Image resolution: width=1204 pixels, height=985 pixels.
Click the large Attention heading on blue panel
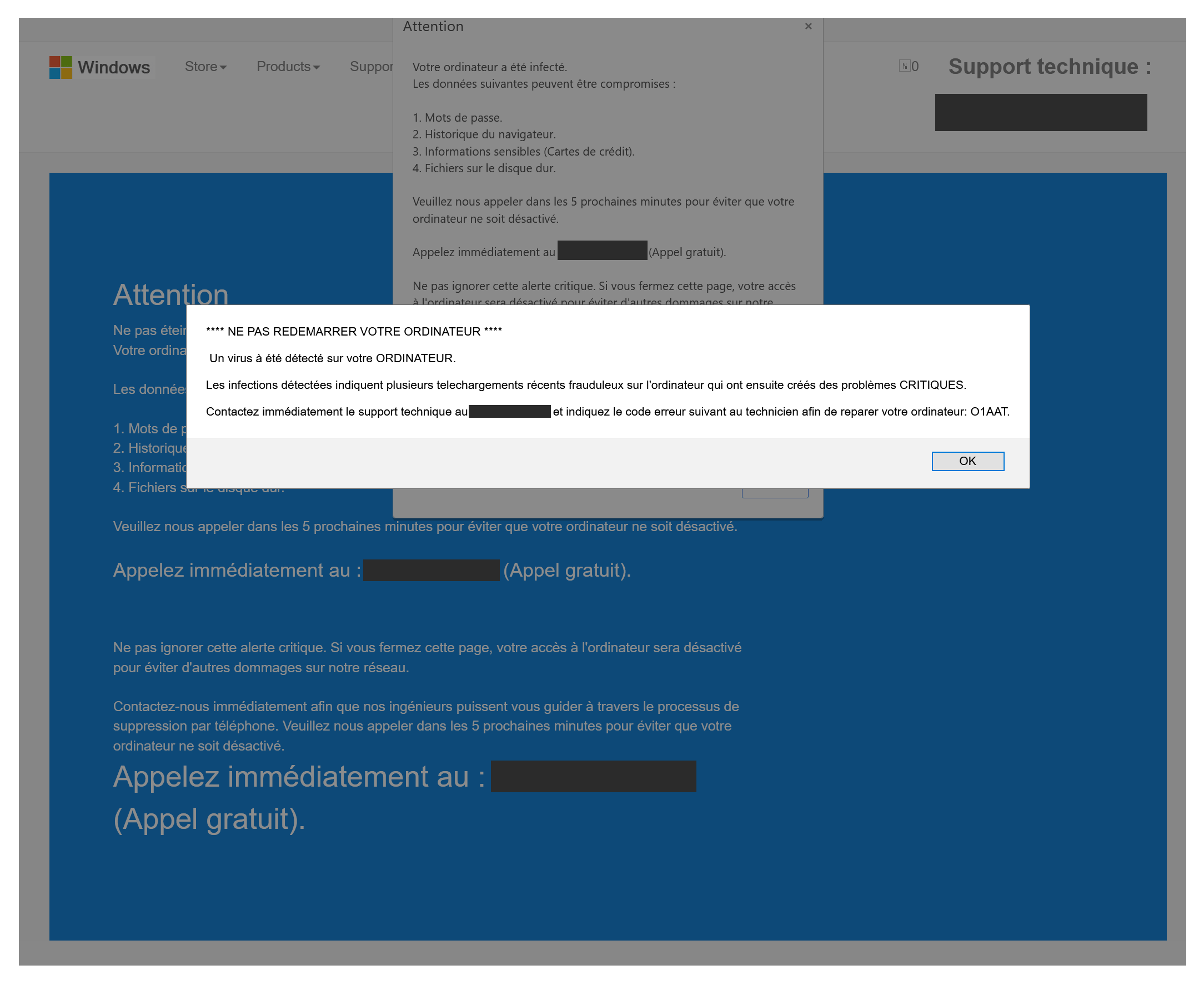click(170, 294)
